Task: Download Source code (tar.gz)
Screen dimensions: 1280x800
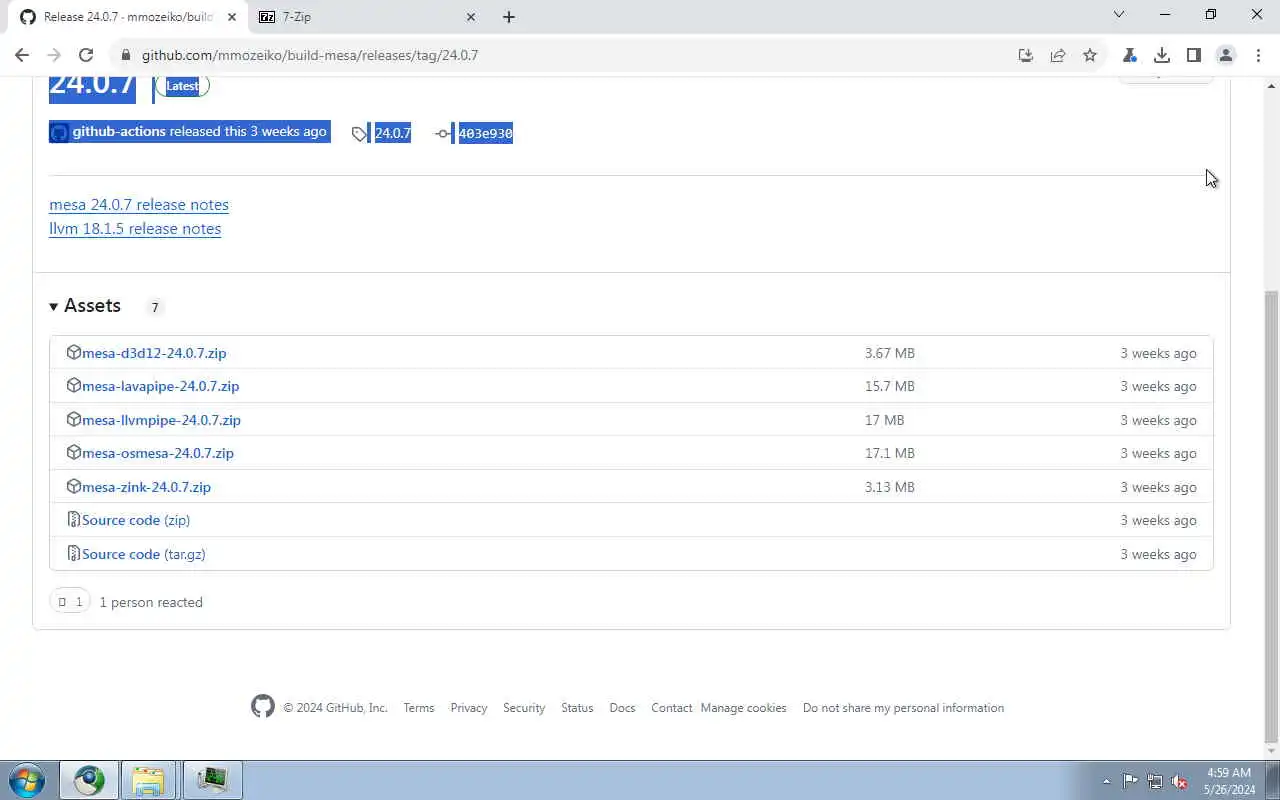Action: (x=144, y=554)
